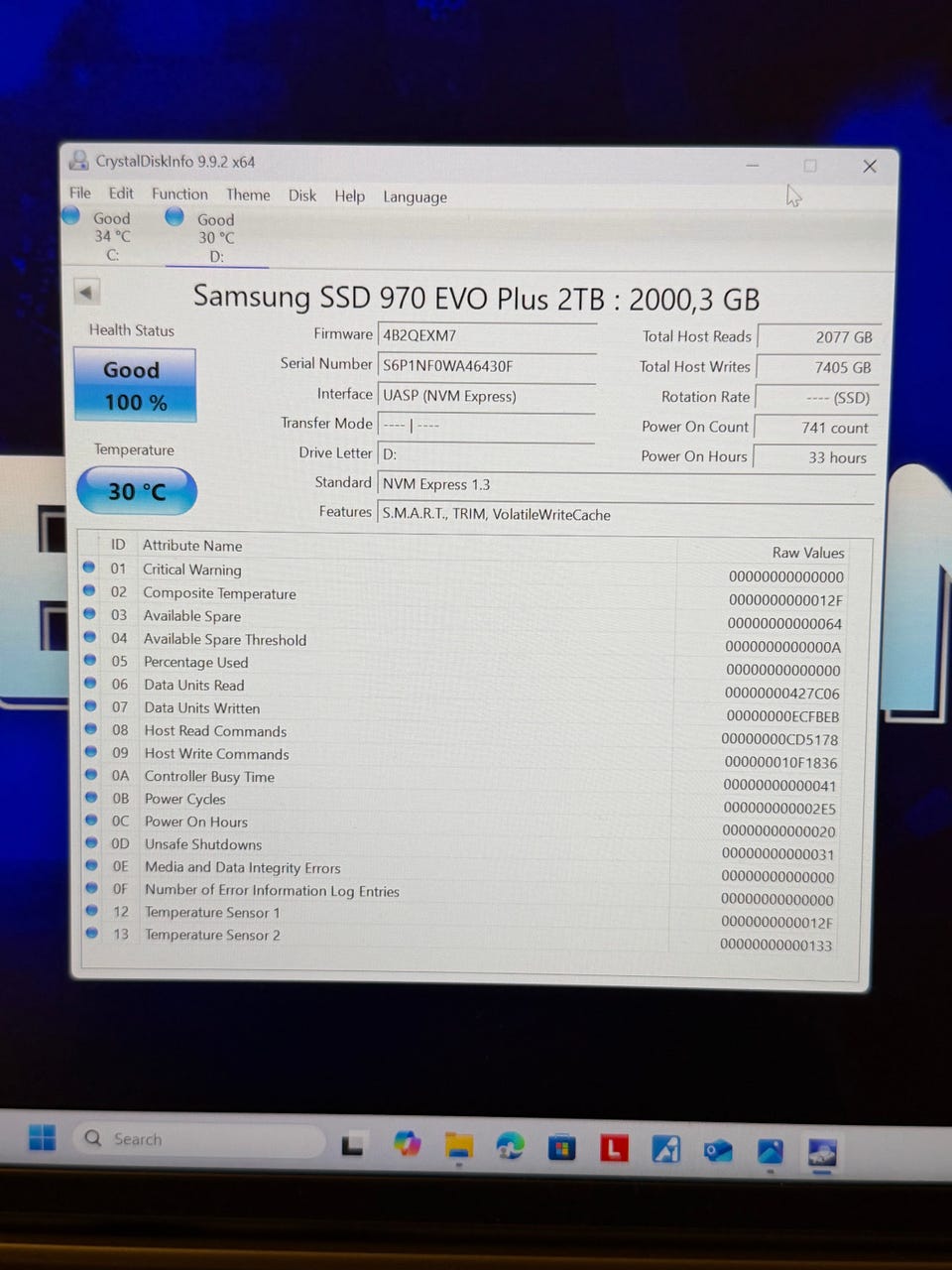The width and height of the screenshot is (952, 1270).
Task: Click status dot for Available Spare row
Action: point(89,614)
